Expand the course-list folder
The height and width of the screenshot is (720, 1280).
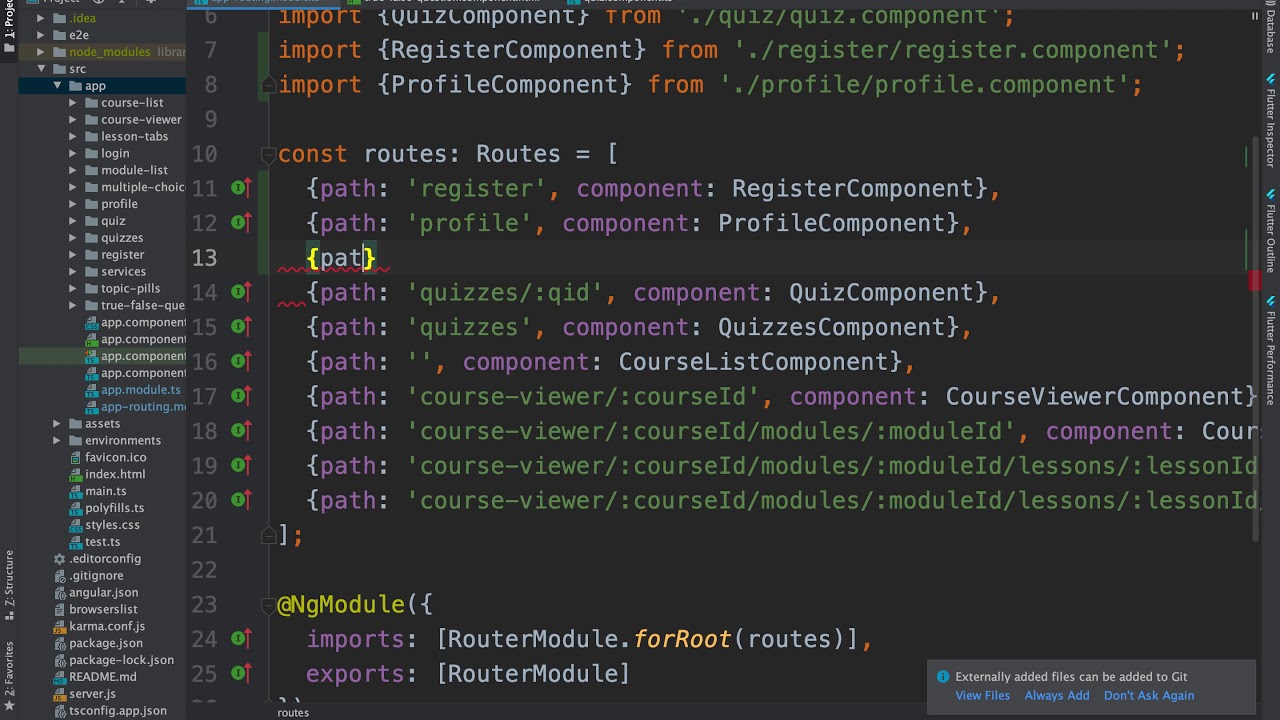tap(73, 103)
